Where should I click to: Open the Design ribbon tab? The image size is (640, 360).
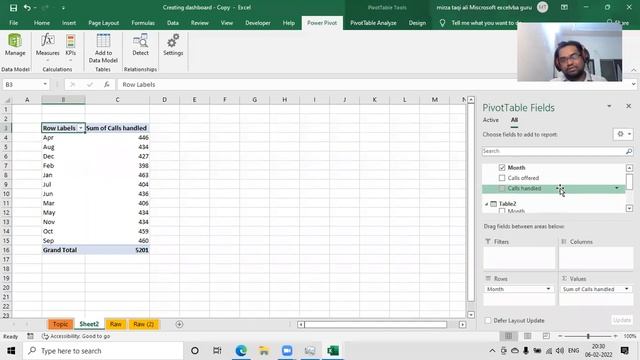[x=417, y=23]
